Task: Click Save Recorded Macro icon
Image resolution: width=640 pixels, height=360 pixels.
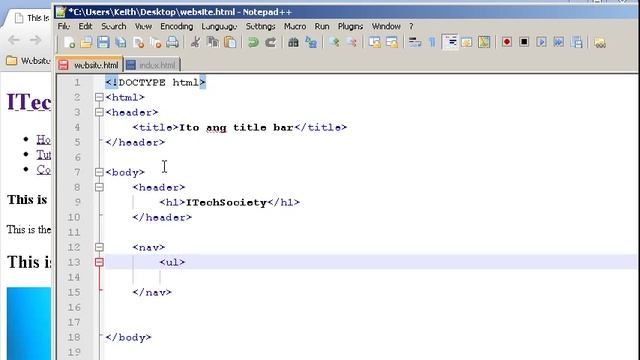Action: tap(577, 42)
